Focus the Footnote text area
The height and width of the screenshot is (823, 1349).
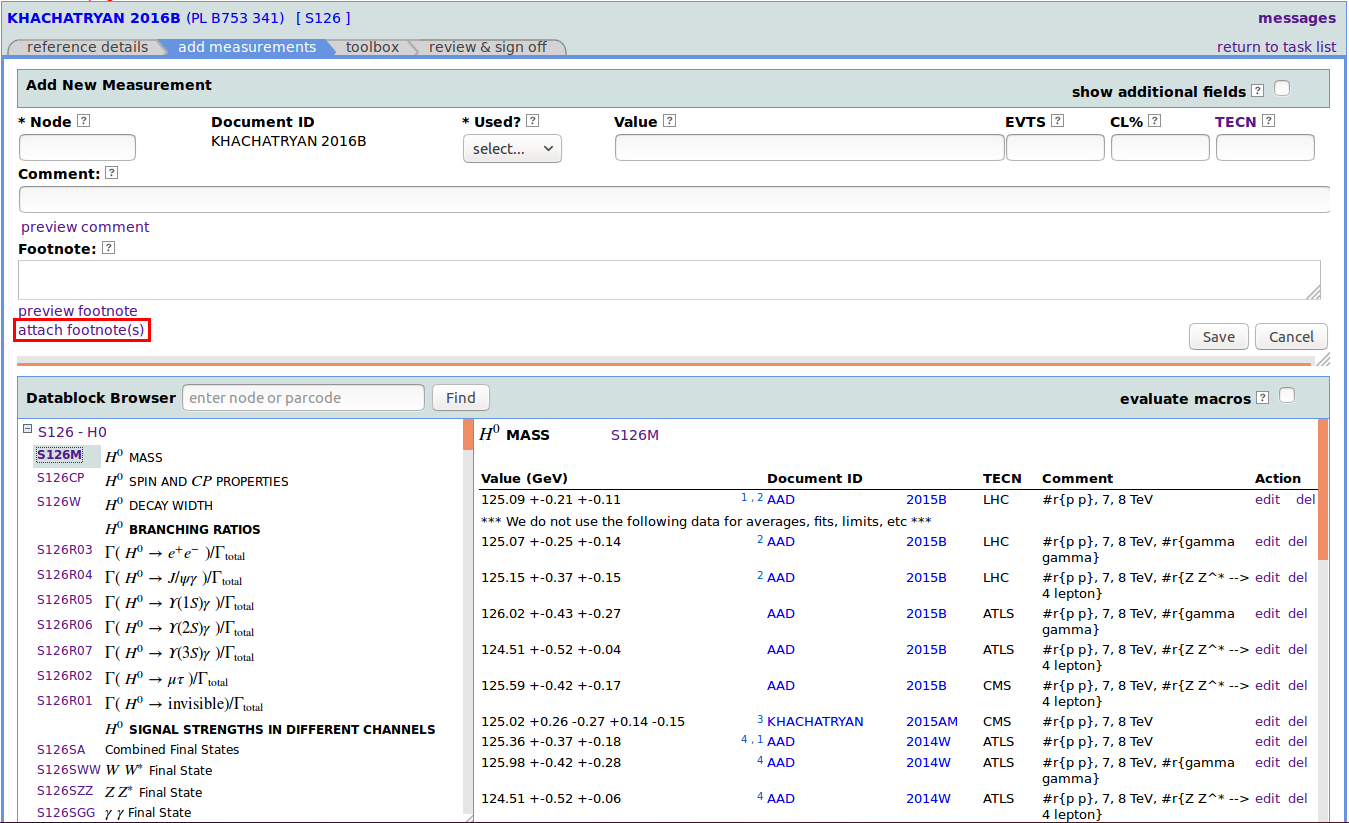669,280
